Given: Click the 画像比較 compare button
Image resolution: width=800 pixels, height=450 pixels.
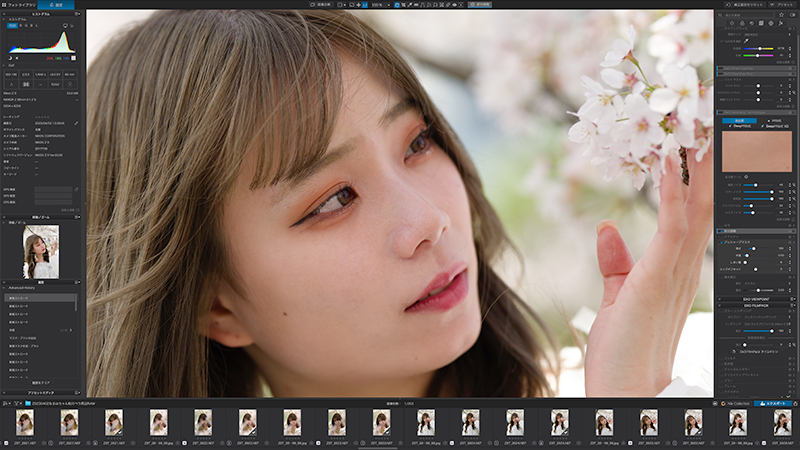Looking at the screenshot, I should [321, 5].
